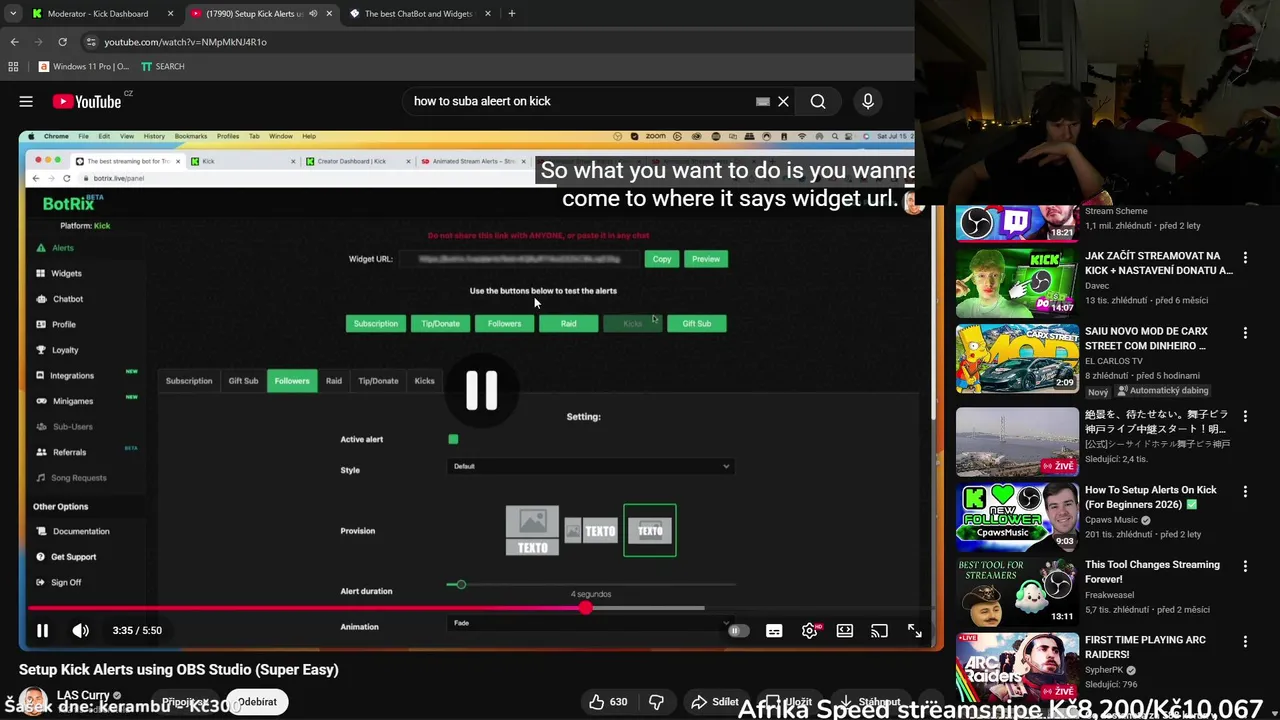
Task: Open LAS Curry channel avatar
Action: [x=34, y=701]
